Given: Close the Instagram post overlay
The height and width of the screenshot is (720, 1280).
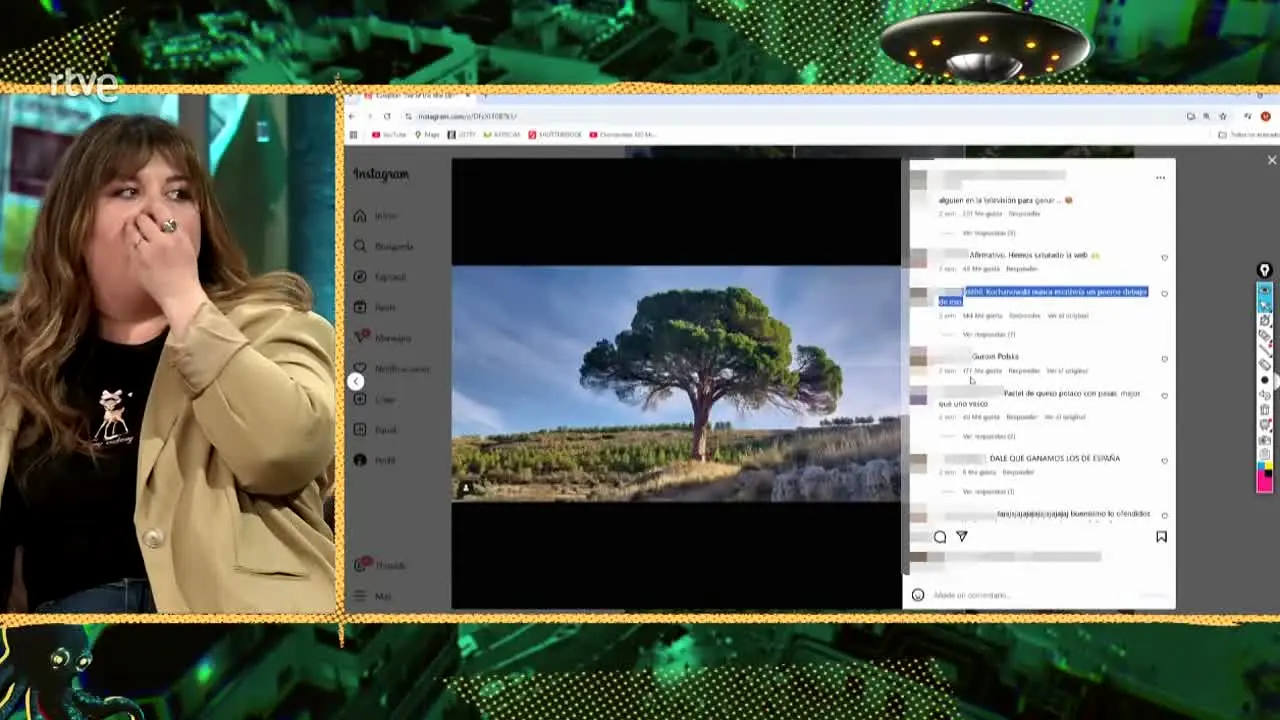Looking at the screenshot, I should [x=1272, y=160].
